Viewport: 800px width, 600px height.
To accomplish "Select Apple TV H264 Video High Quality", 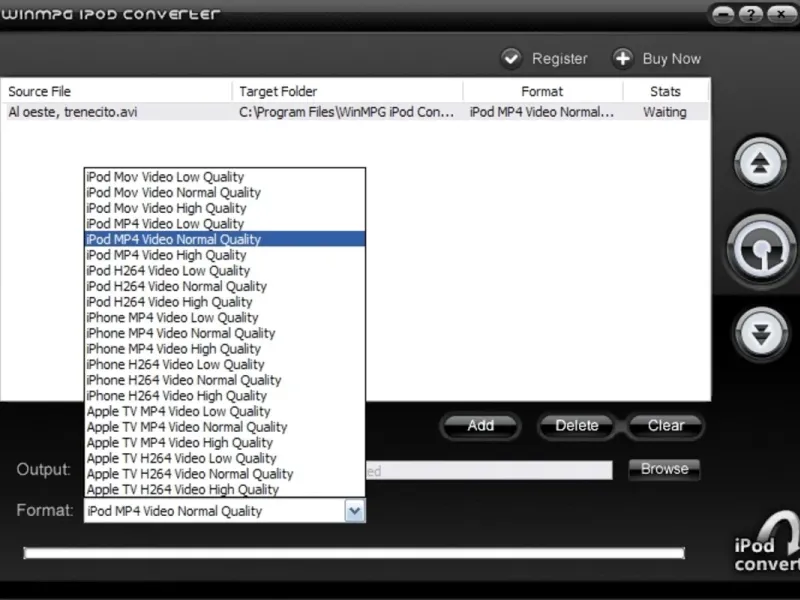I will tap(224, 489).
